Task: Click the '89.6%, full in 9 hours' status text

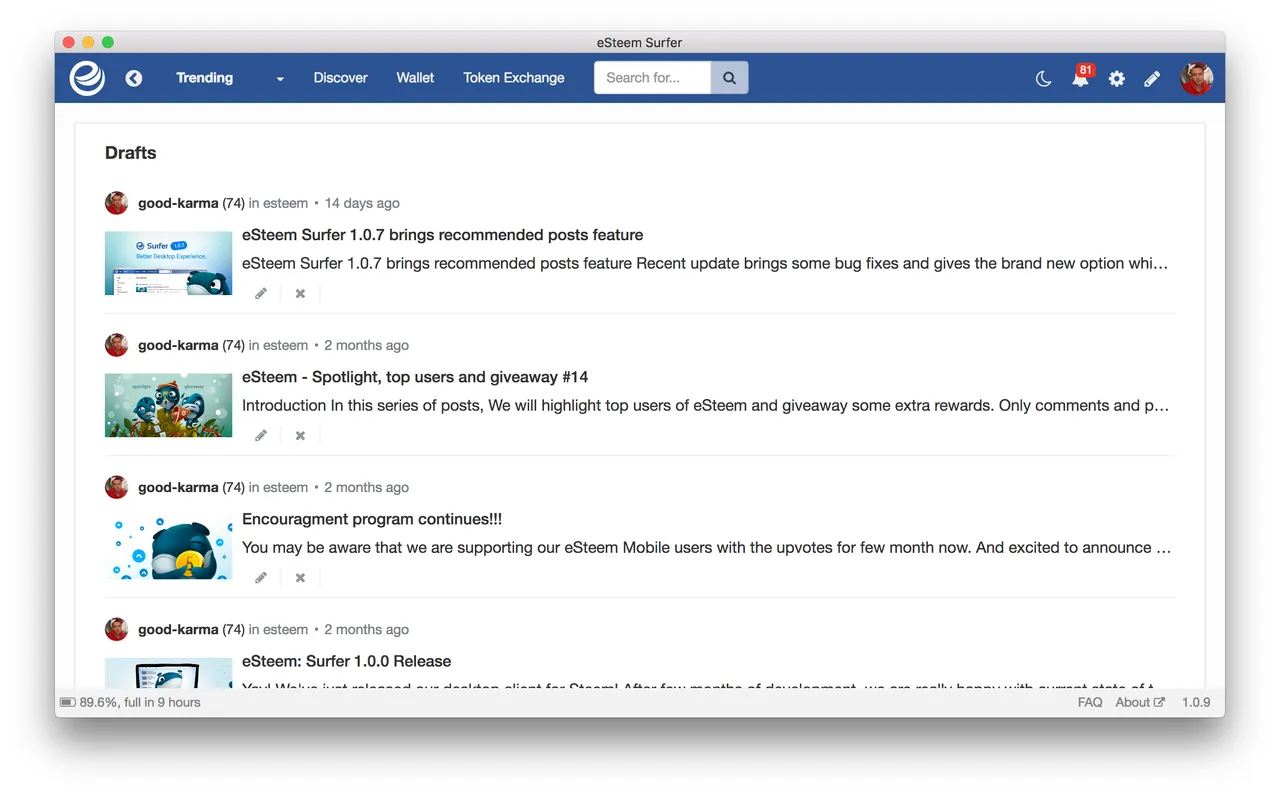Action: 140,703
